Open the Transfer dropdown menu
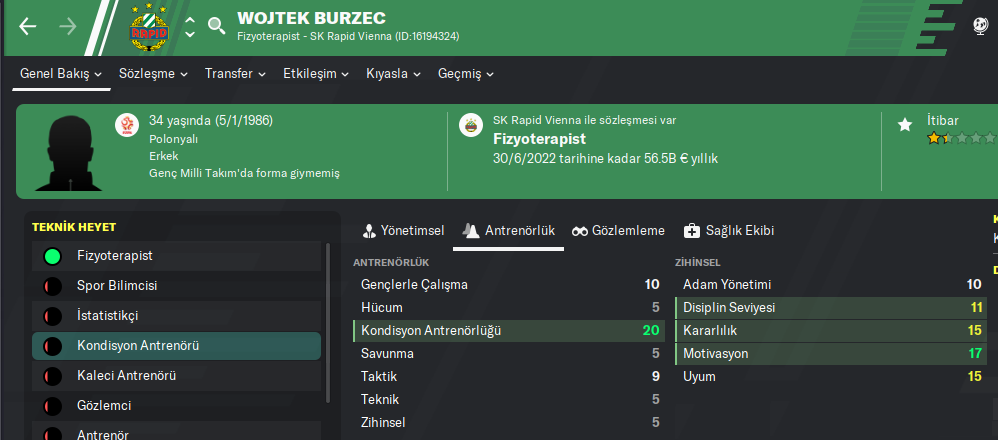Screen dimensions: 998x440 (235, 74)
